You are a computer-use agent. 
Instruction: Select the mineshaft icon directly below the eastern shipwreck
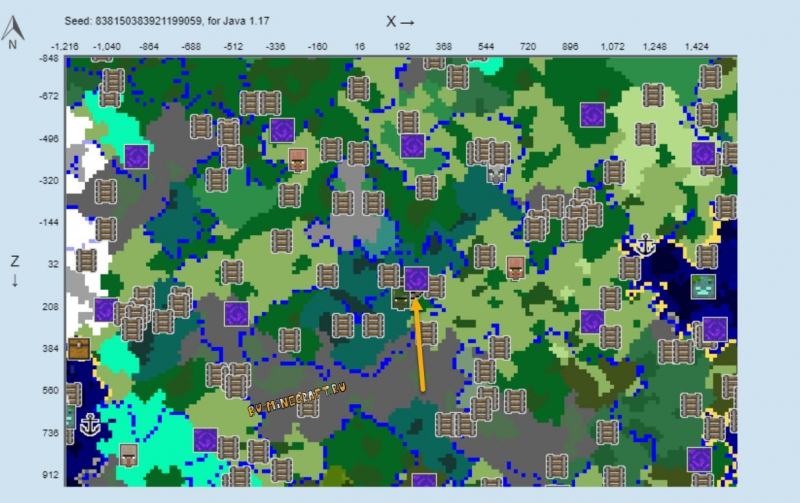(x=630, y=268)
